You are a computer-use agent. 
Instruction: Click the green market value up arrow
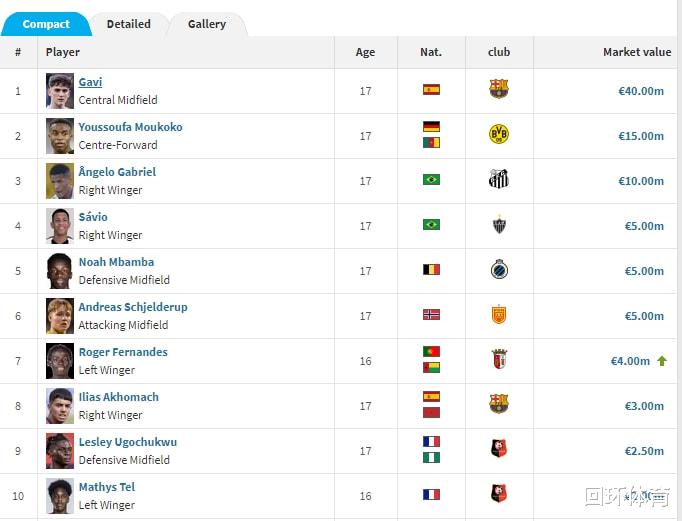click(662, 361)
